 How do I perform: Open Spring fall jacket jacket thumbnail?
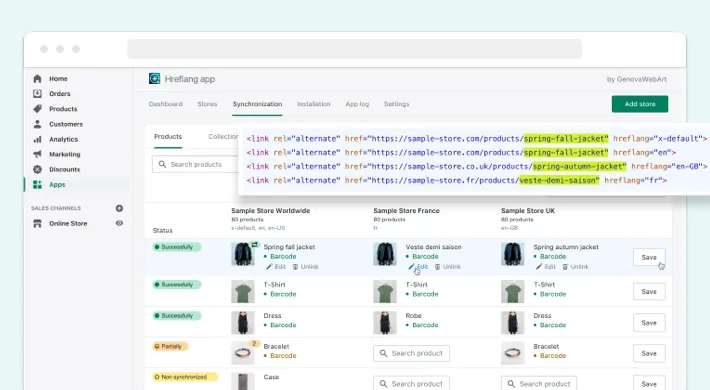(243, 254)
